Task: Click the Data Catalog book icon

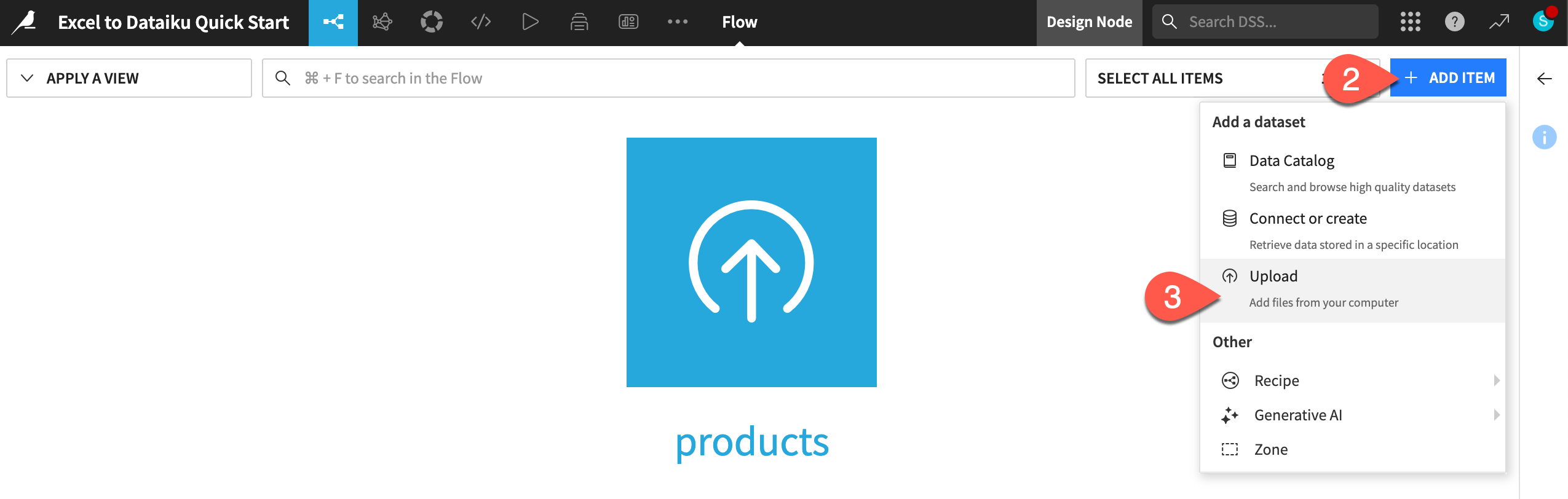Action: coord(1230,160)
